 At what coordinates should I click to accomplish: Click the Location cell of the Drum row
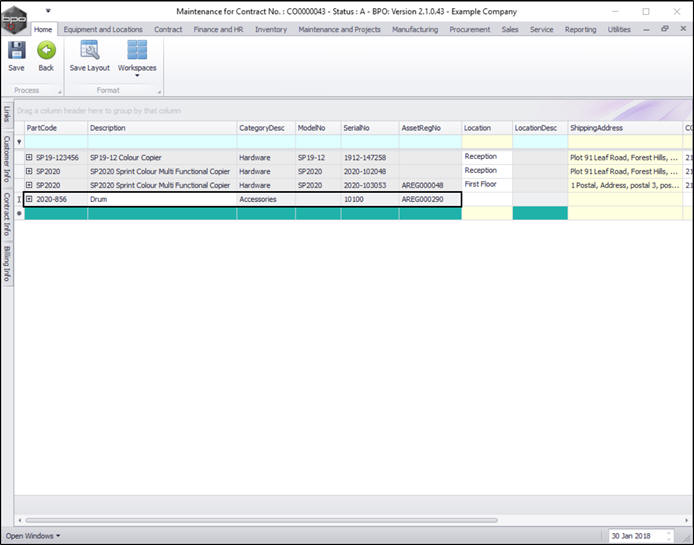pos(487,199)
